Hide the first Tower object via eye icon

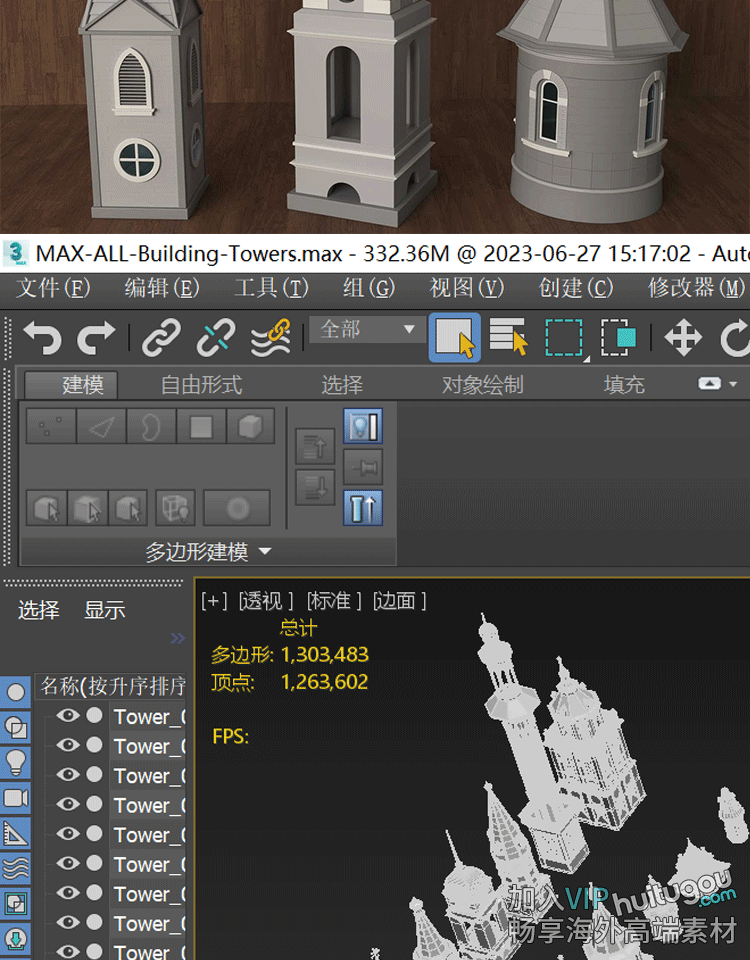tap(67, 716)
